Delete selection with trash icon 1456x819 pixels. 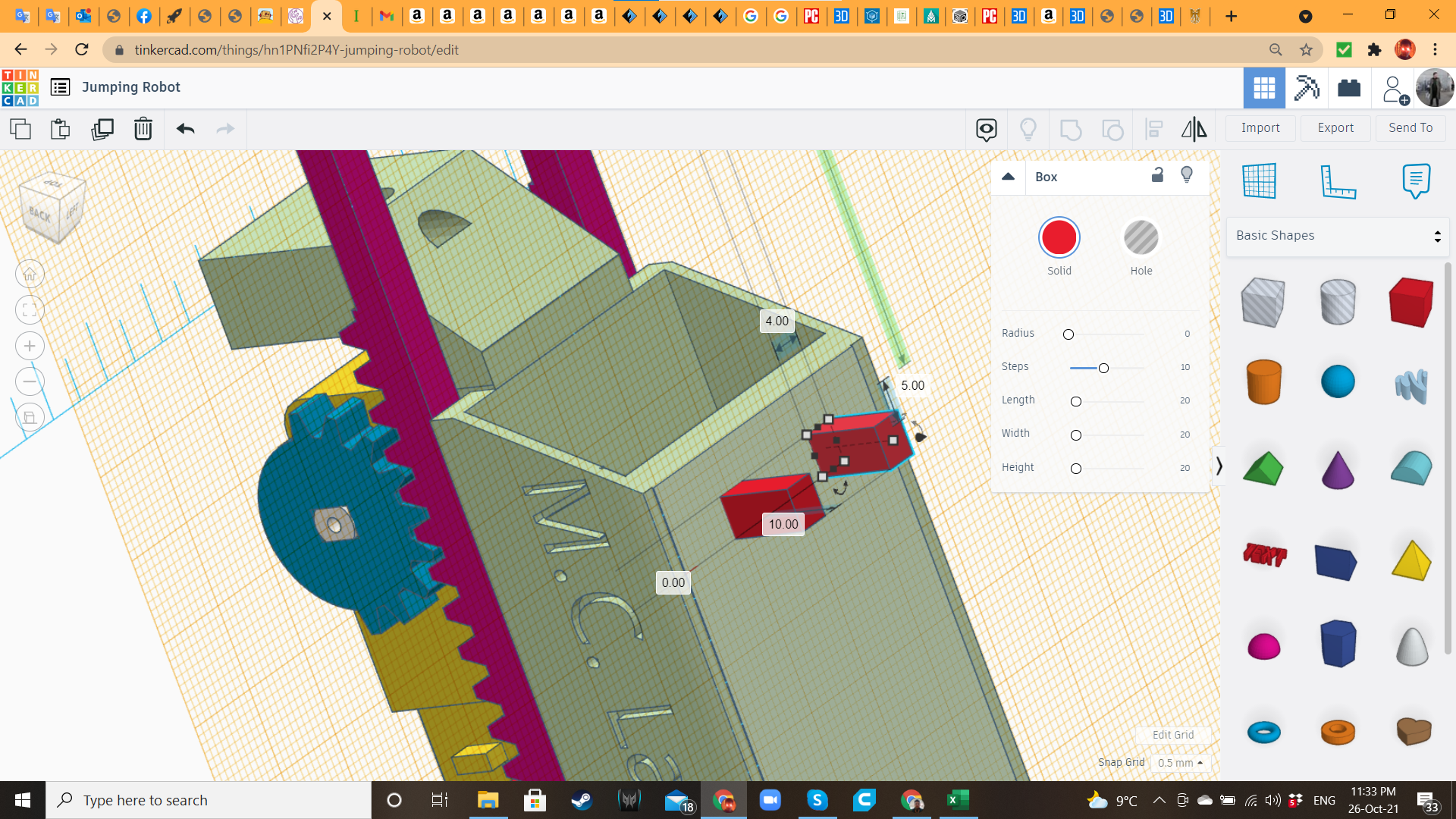click(143, 129)
